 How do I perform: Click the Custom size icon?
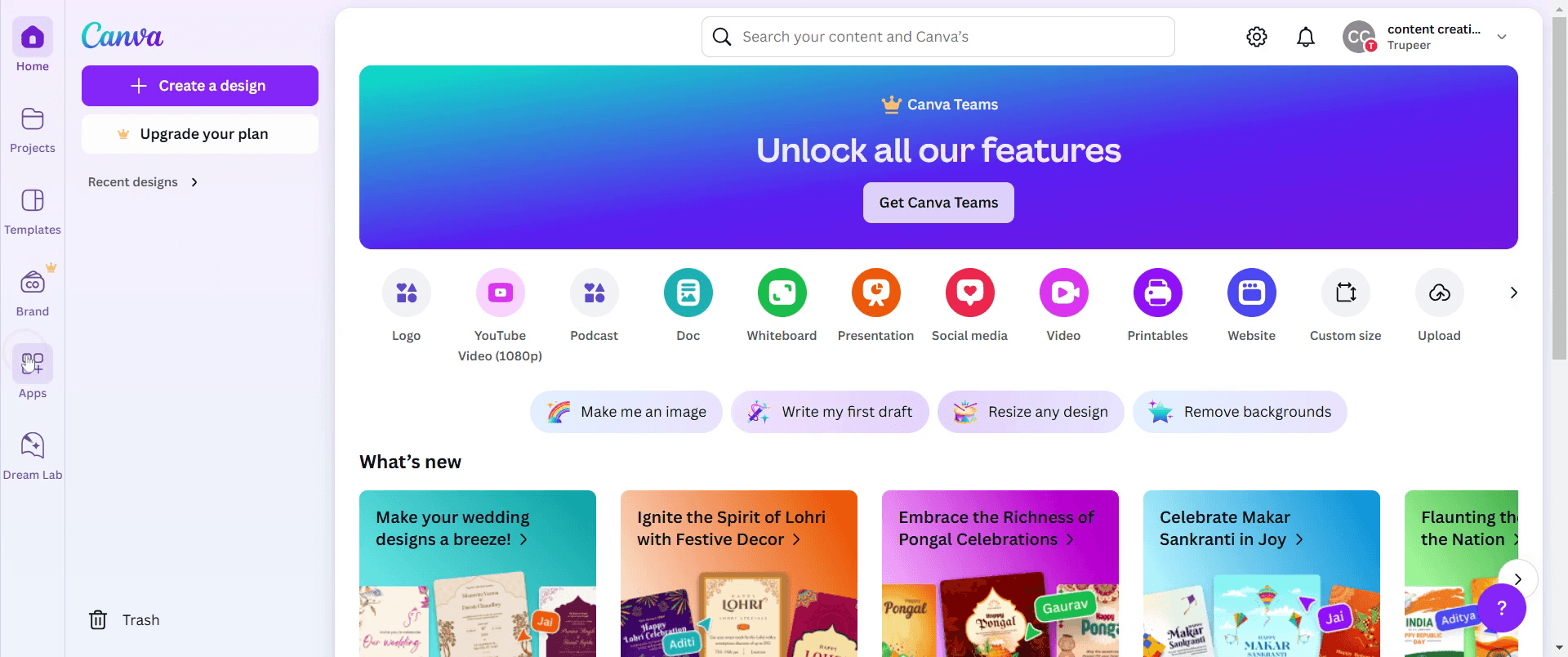(x=1345, y=293)
